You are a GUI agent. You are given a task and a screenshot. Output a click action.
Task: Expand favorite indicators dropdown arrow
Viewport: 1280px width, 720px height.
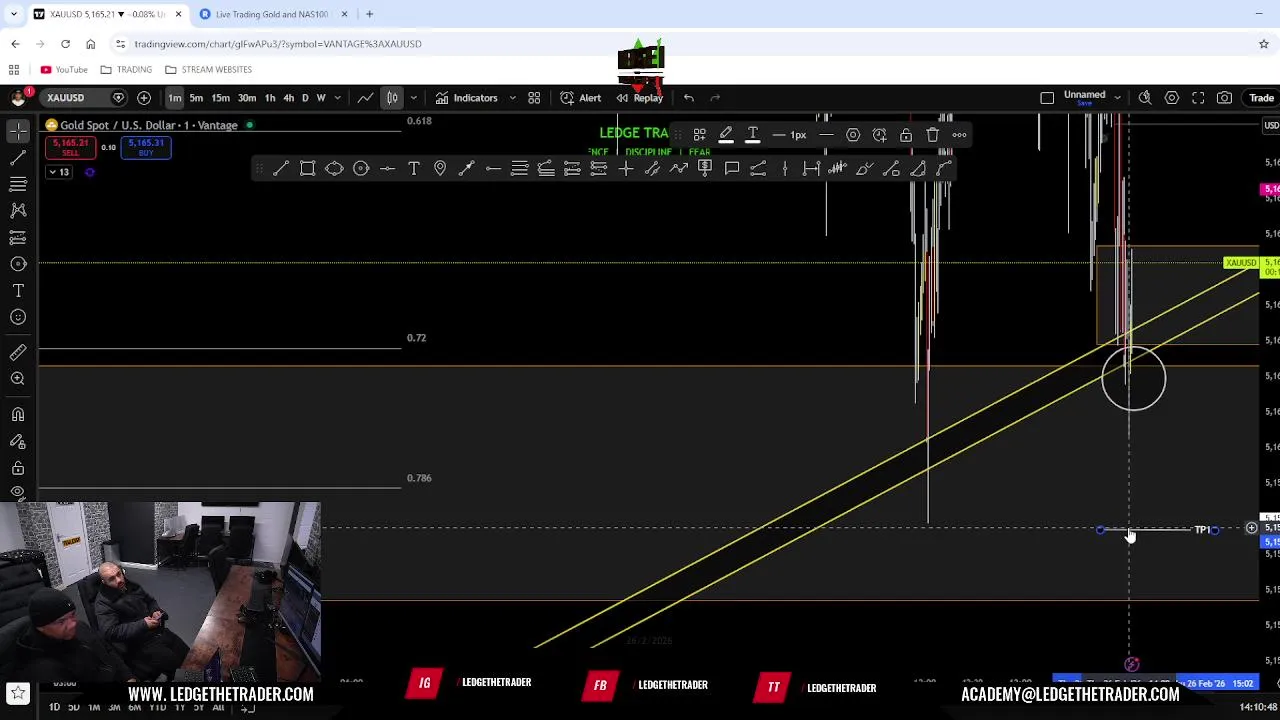pos(512,98)
